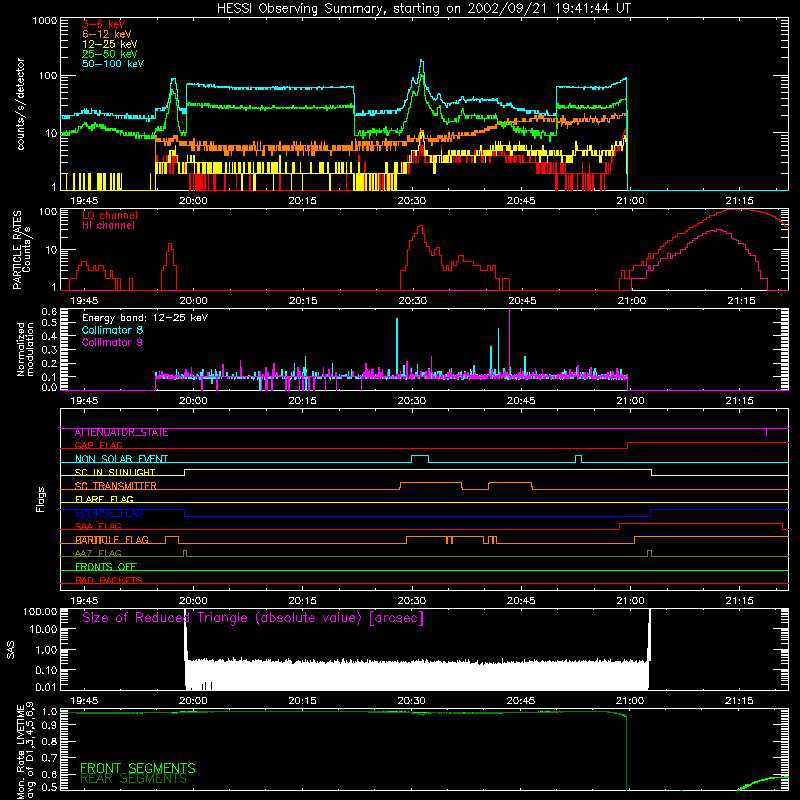Click the tall magenta Collimator 9 spike near 20:43
This screenshot has height=800, width=800.
(509, 343)
